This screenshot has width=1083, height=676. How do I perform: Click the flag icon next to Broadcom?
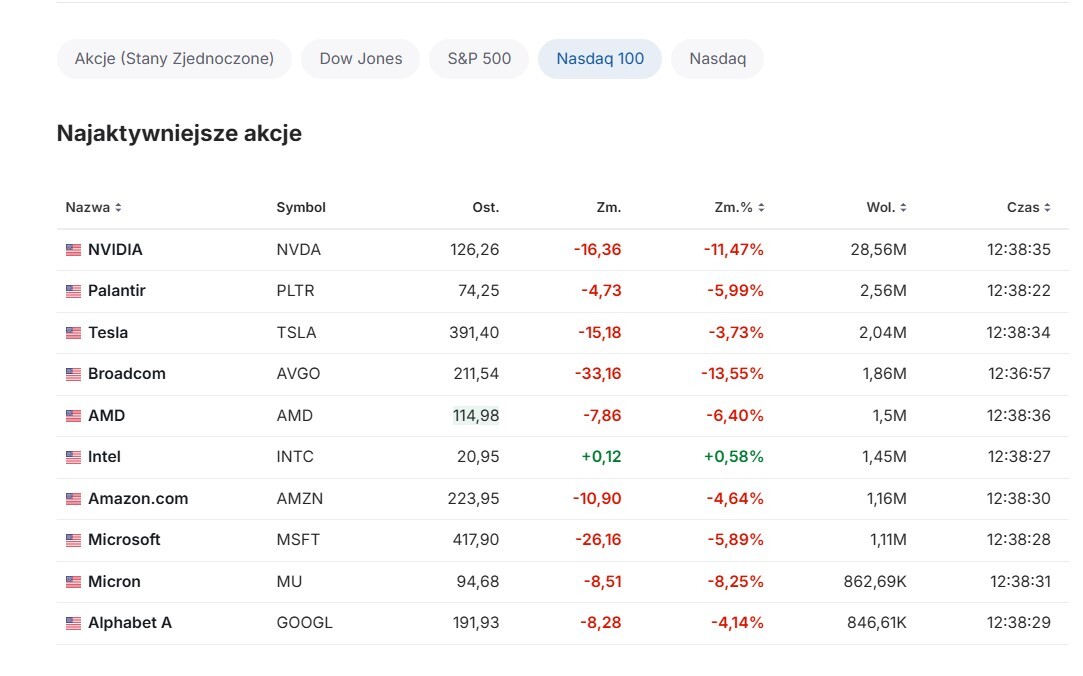(x=73, y=374)
